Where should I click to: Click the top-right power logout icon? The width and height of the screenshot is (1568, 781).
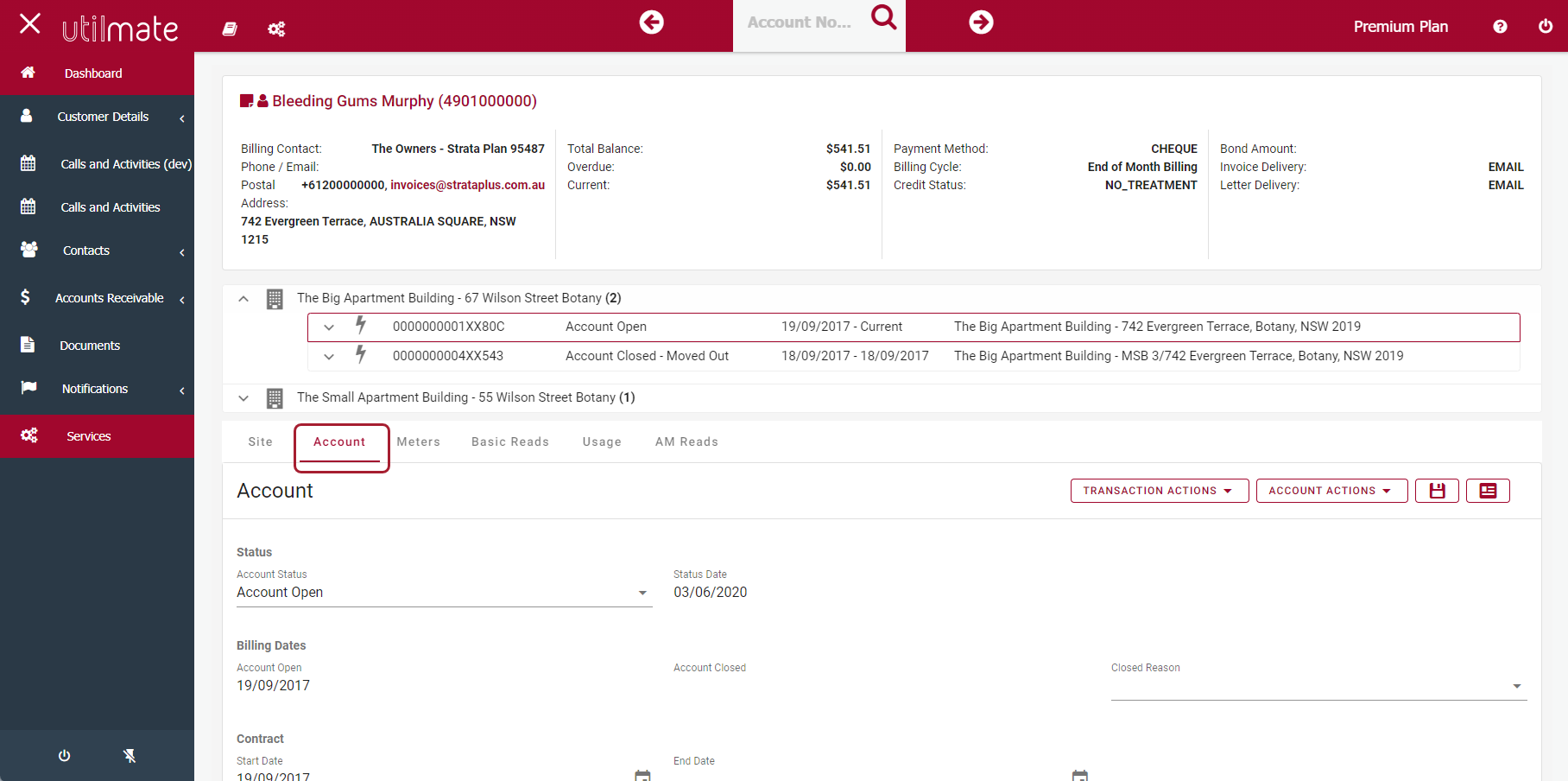click(x=1546, y=26)
